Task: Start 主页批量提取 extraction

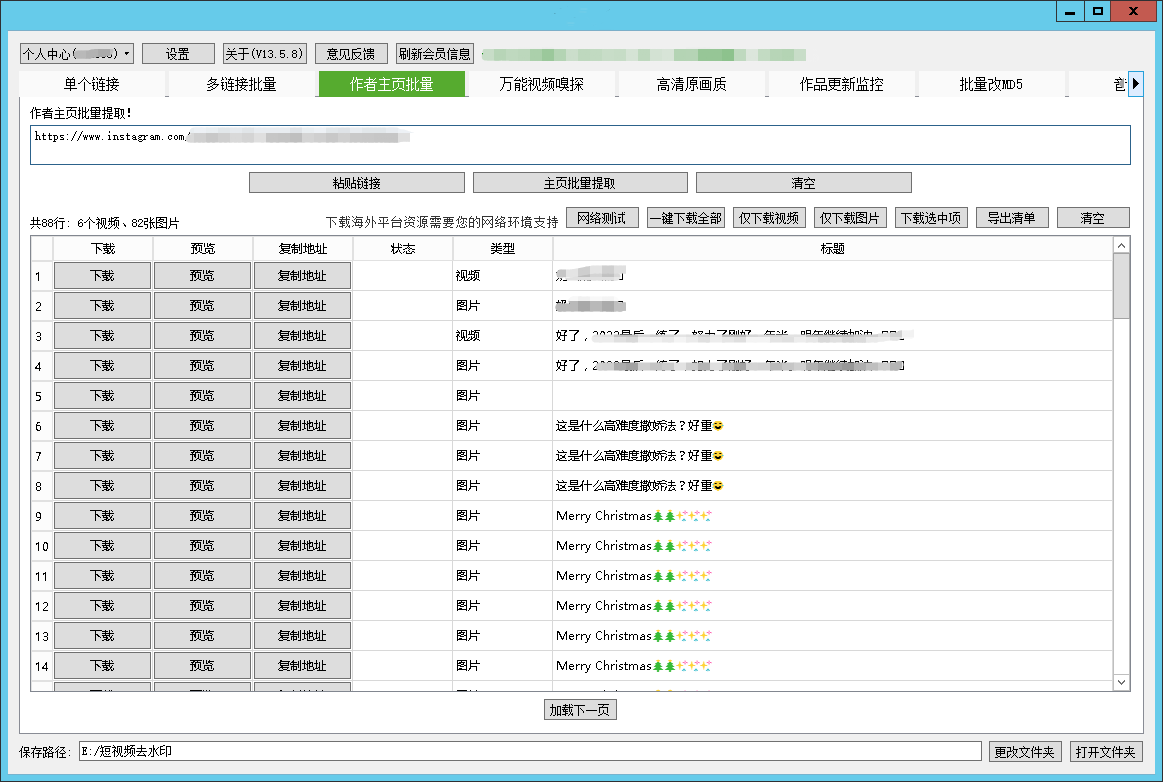Action: pos(580,183)
